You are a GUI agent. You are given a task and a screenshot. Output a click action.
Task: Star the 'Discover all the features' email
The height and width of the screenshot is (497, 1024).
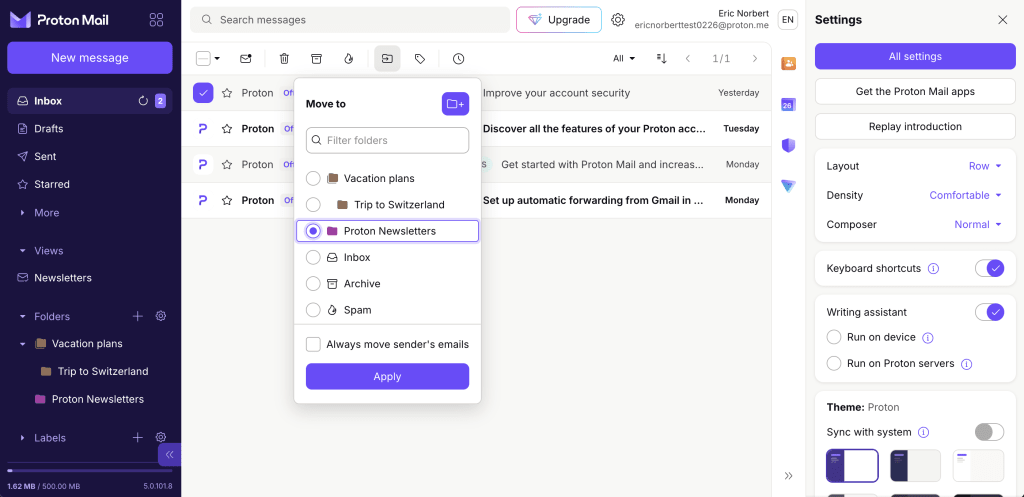pyautogui.click(x=227, y=129)
